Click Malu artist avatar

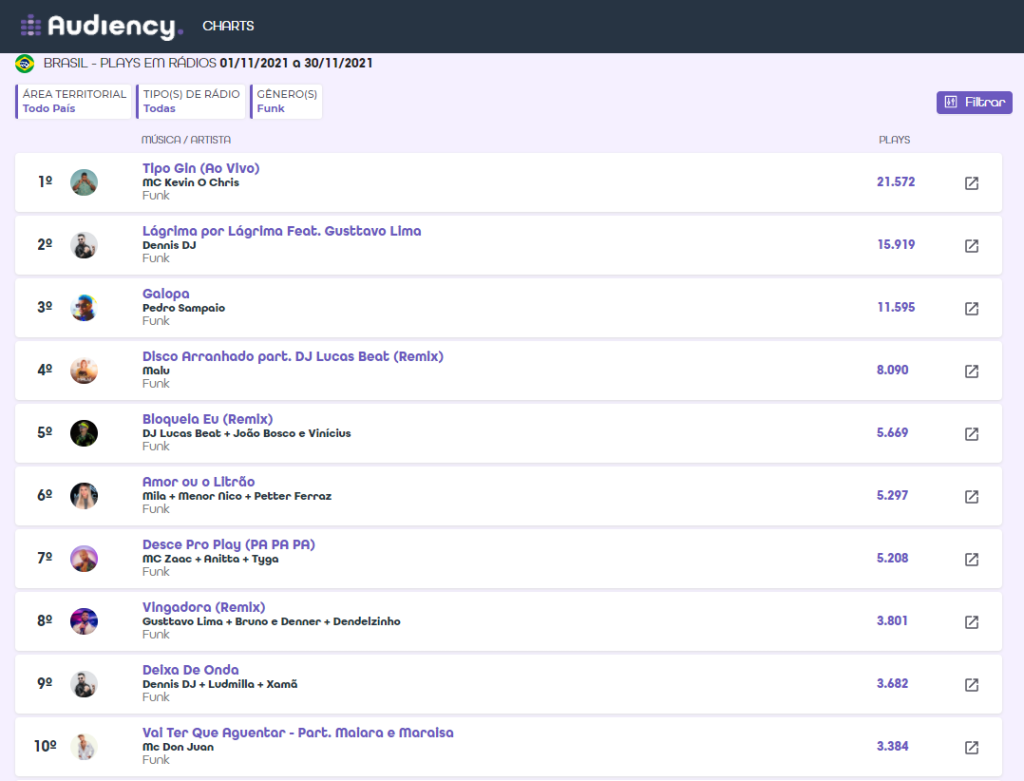coord(84,370)
